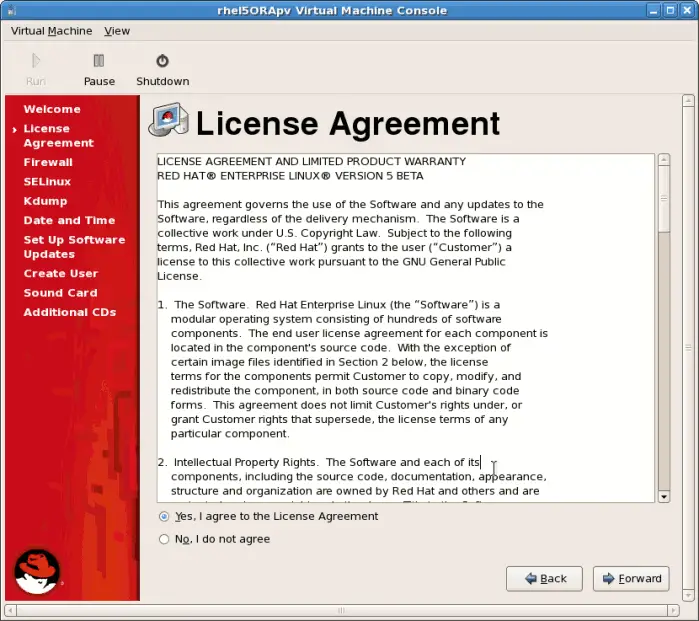Click inside the license agreement text area

click(x=400, y=330)
